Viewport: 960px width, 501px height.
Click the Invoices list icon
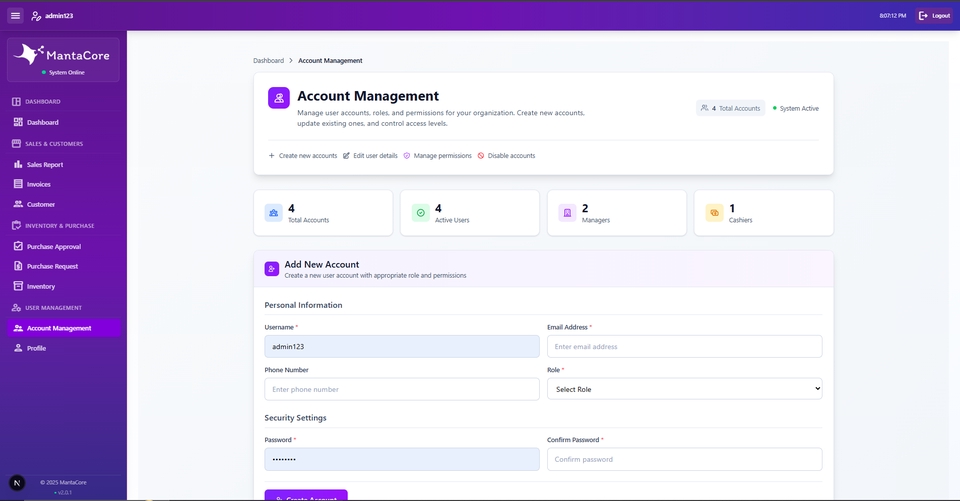click(18, 184)
